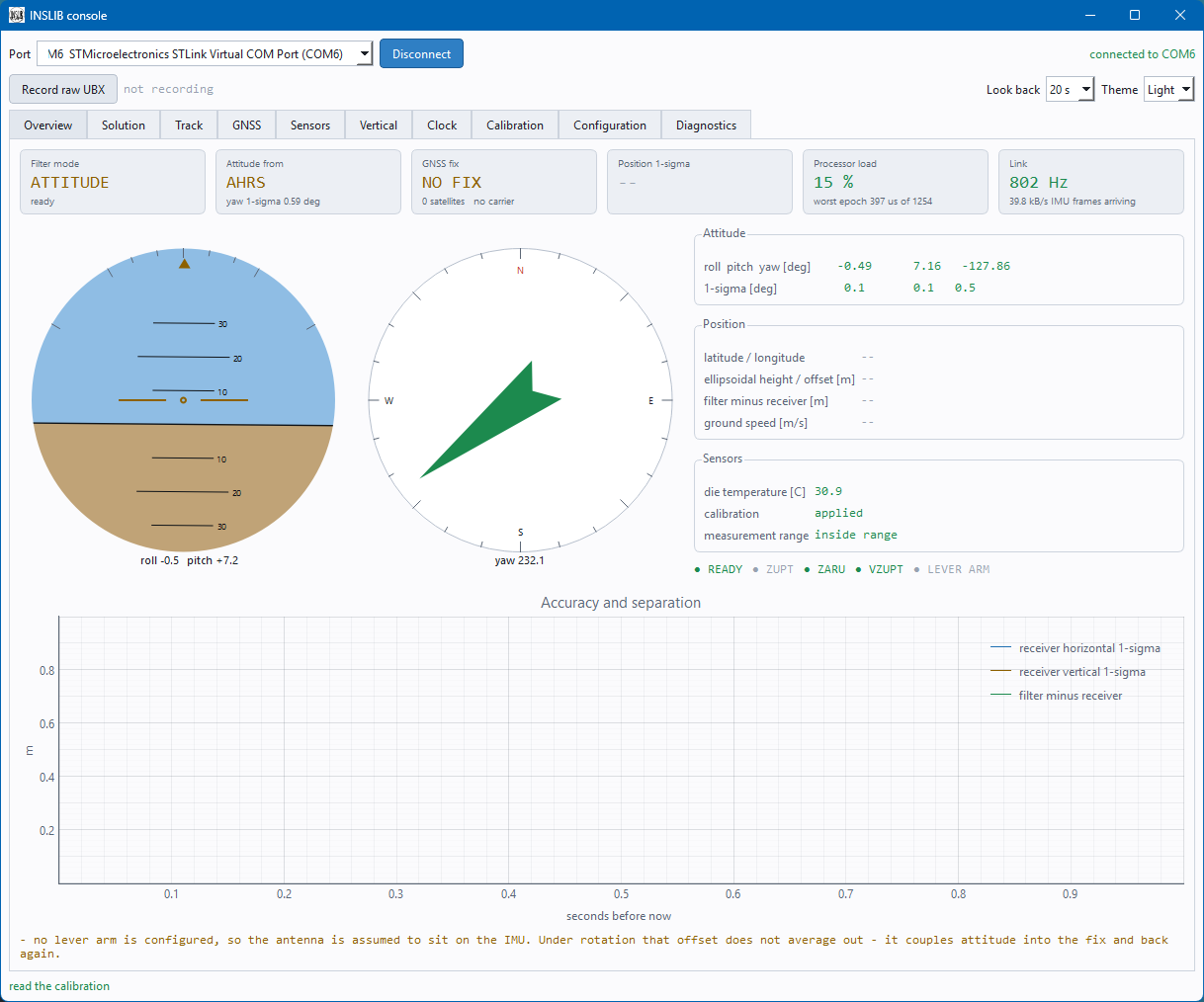Click the 'latitude / longitude' row label
The width and height of the screenshot is (1204, 1002).
[x=754, y=358]
